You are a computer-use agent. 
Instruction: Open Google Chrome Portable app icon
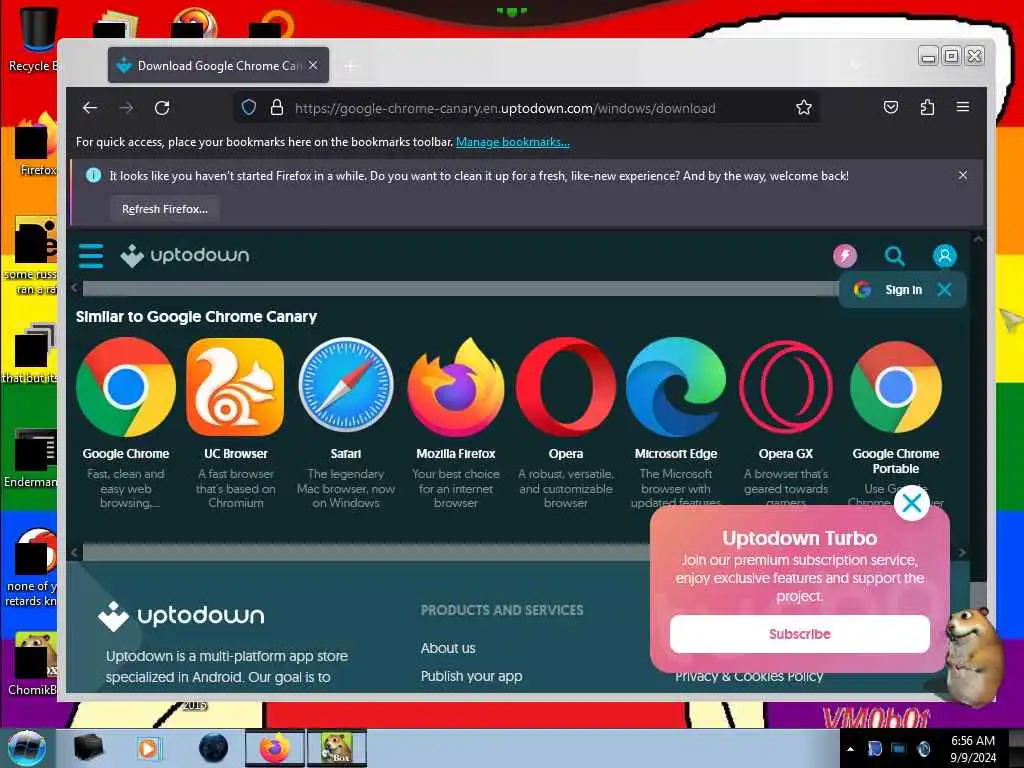[896, 387]
